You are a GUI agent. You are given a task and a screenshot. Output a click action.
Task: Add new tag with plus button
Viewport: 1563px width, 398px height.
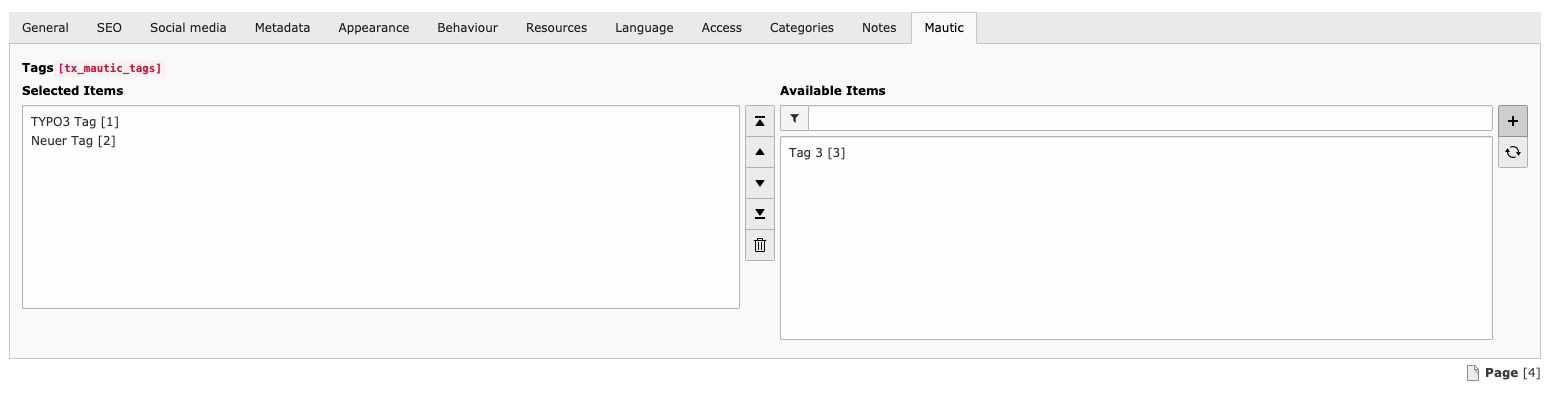click(x=1513, y=121)
